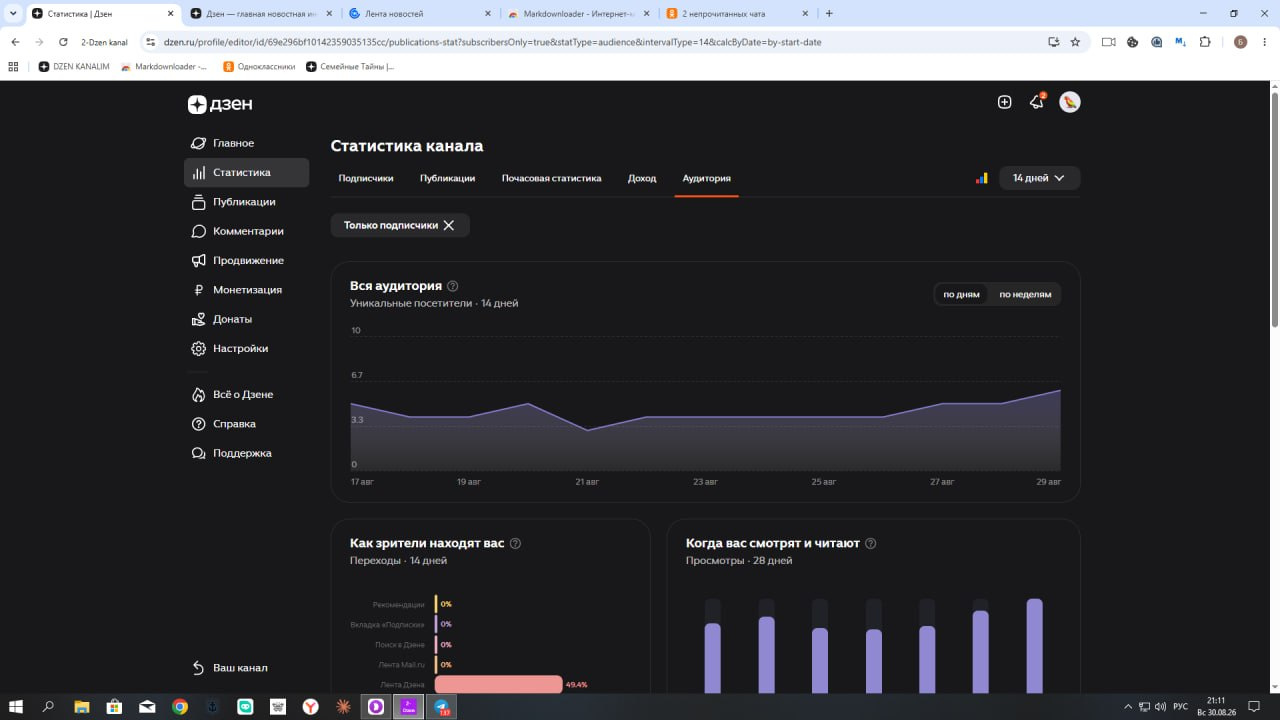Click the Dzen logo
This screenshot has height=720, width=1280.
pos(220,104)
